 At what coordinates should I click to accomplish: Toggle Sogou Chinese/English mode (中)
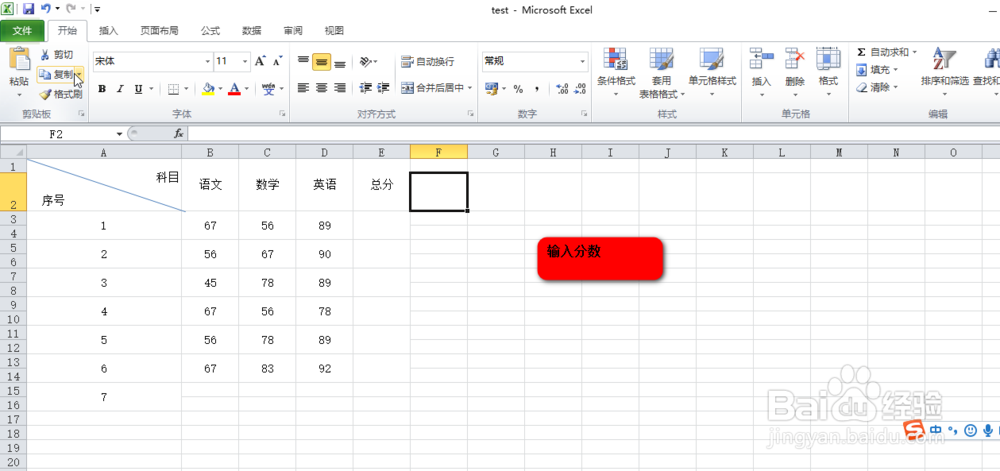point(936,430)
